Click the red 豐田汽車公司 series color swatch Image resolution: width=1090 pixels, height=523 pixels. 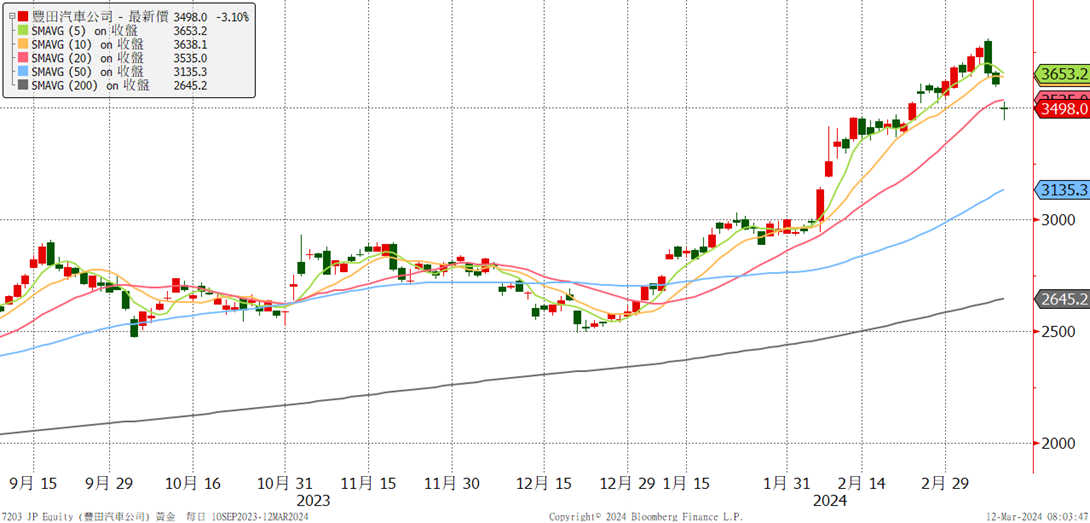click(x=24, y=16)
